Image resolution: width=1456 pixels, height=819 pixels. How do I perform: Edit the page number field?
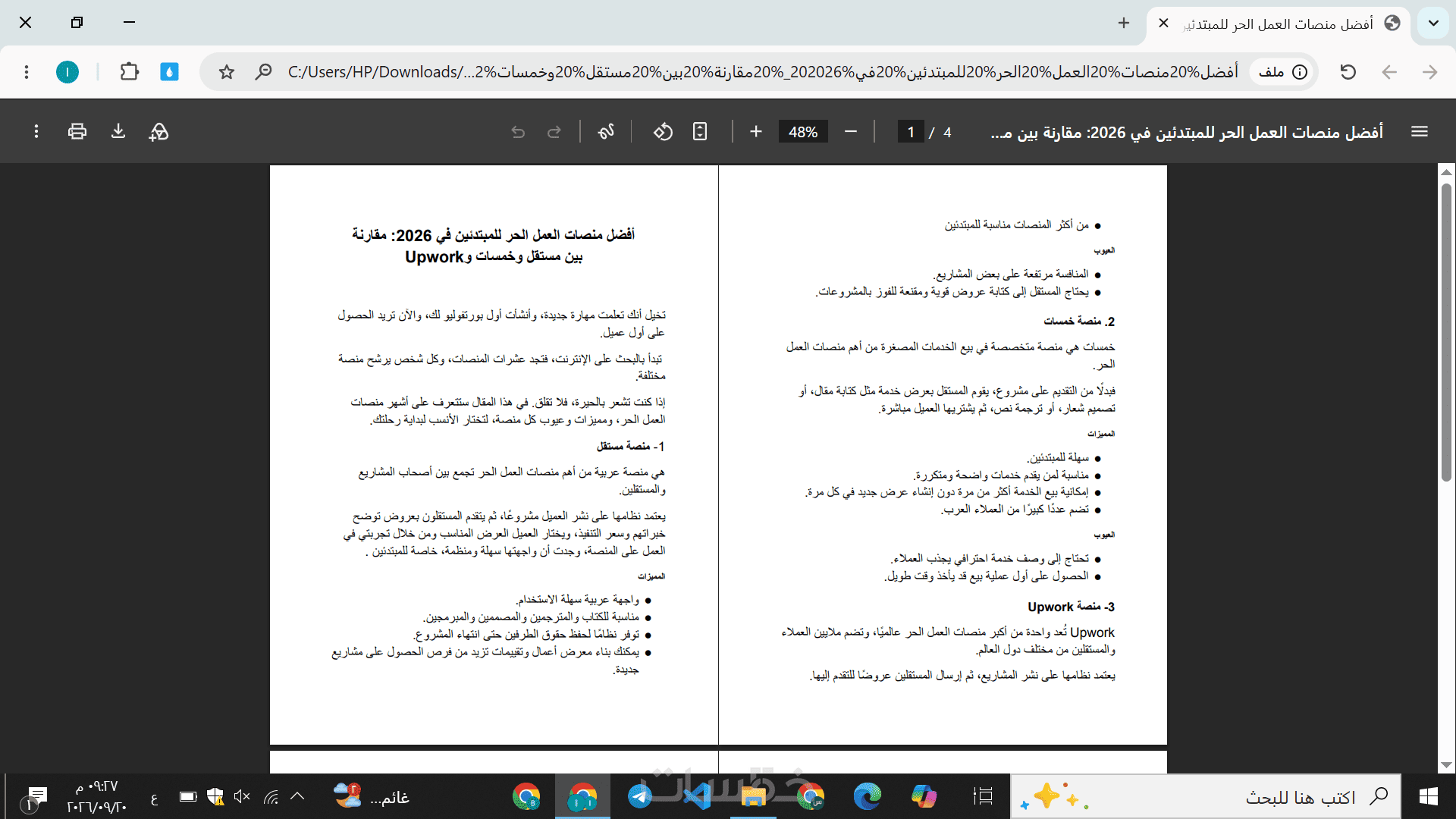(911, 132)
